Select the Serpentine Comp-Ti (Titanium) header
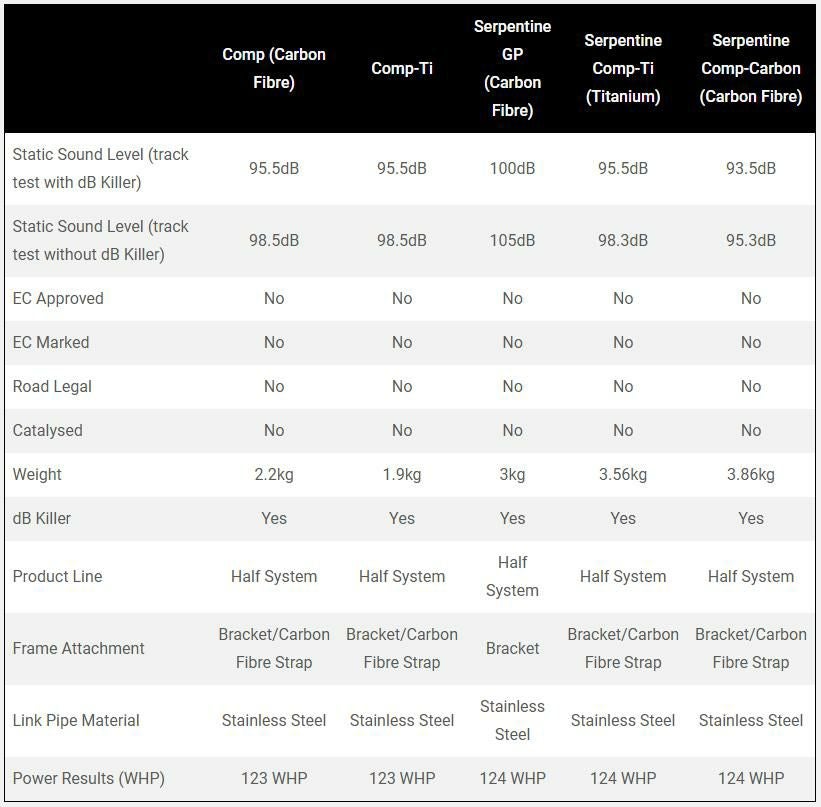This screenshot has width=821, height=807. [623, 68]
